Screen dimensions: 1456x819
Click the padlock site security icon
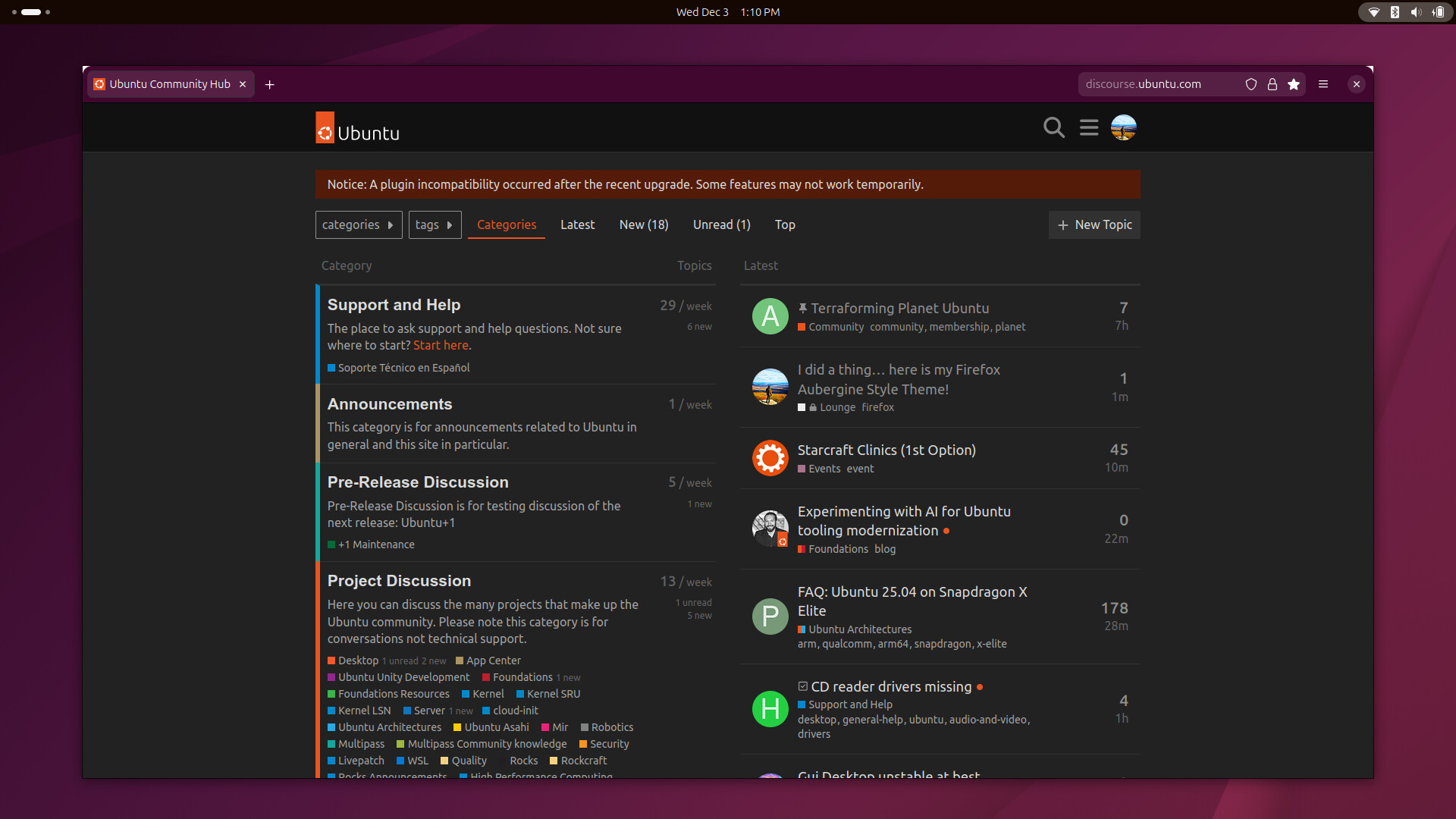1272,84
